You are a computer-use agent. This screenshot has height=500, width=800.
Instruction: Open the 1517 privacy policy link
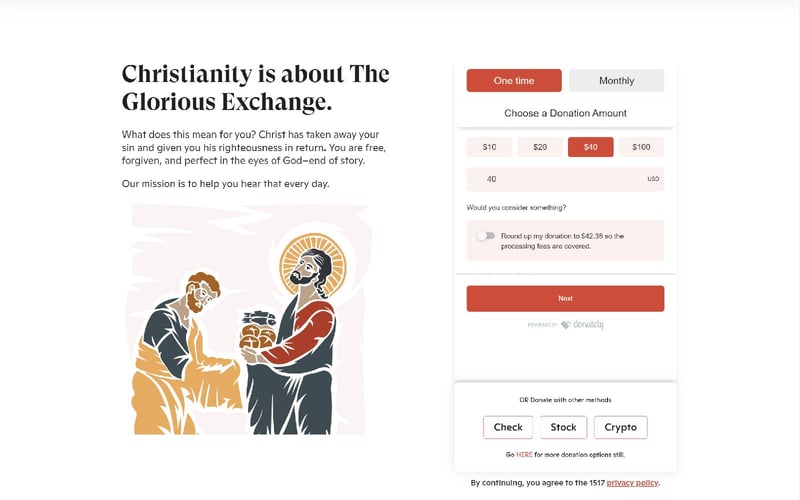(632, 483)
